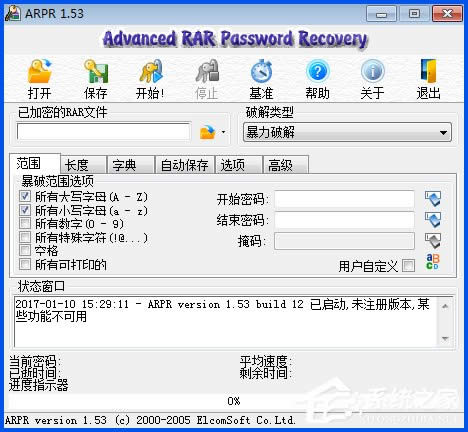Enable 所有数字 (0 - 9) checkbox
Image resolution: width=468 pixels, height=432 pixels.
point(25,223)
